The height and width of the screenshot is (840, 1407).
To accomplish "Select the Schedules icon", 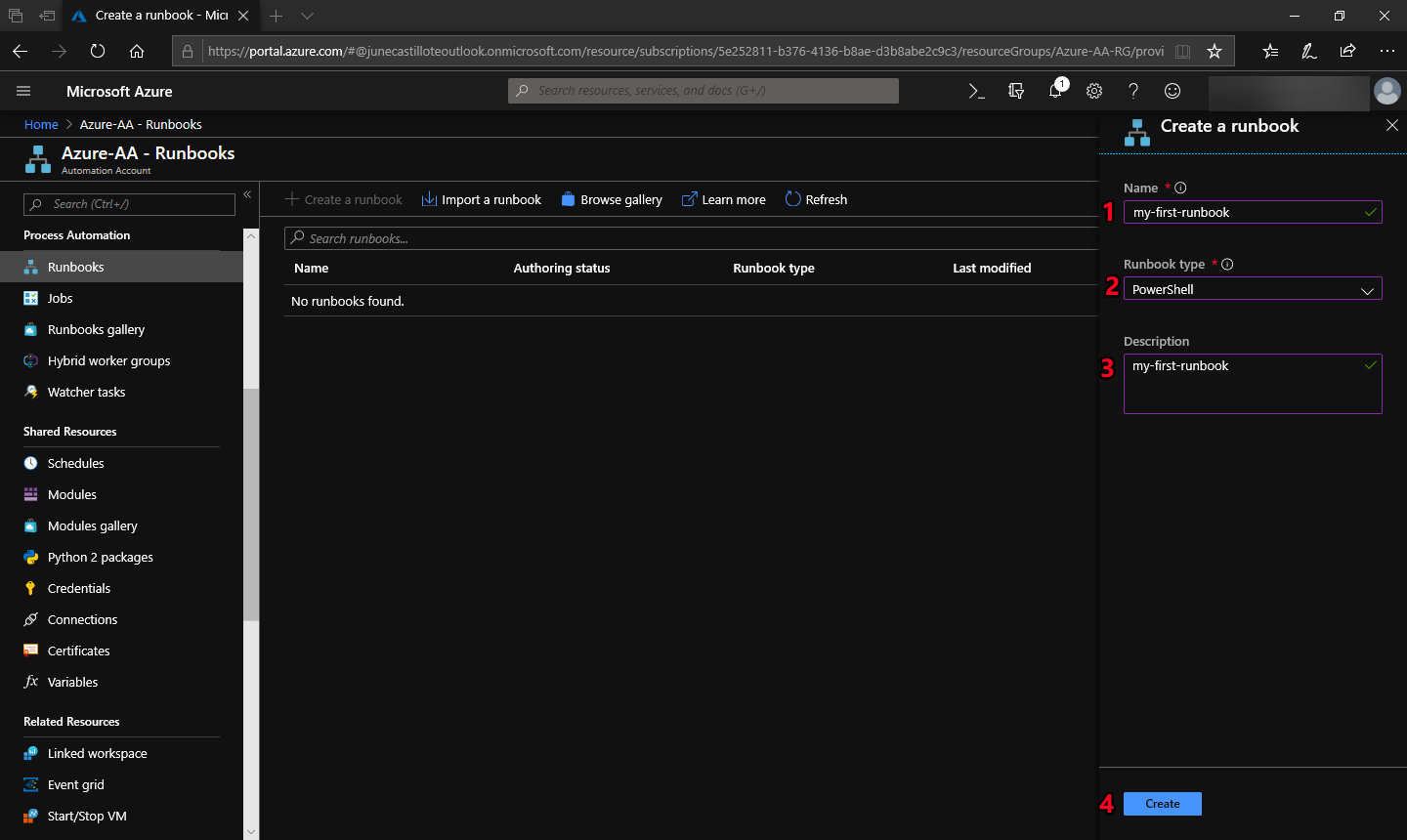I will [x=30, y=463].
